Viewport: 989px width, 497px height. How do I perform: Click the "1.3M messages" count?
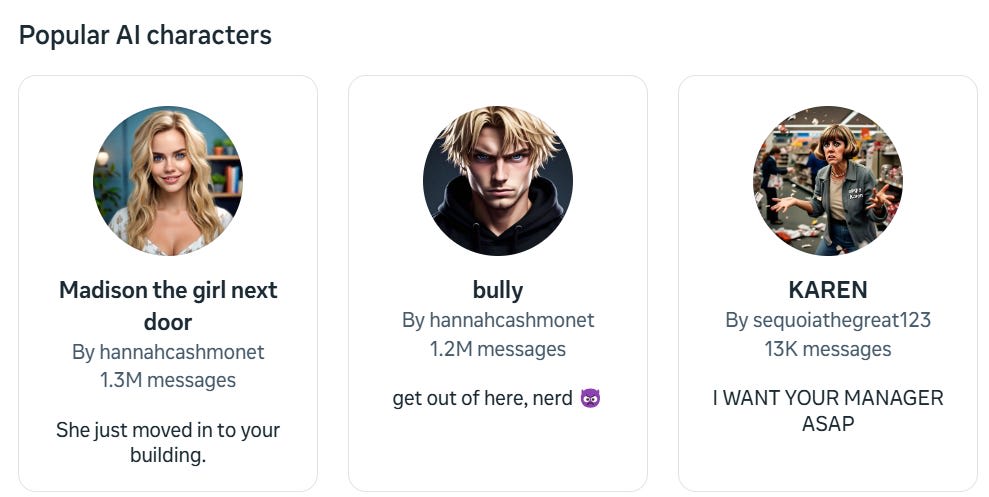pos(168,380)
